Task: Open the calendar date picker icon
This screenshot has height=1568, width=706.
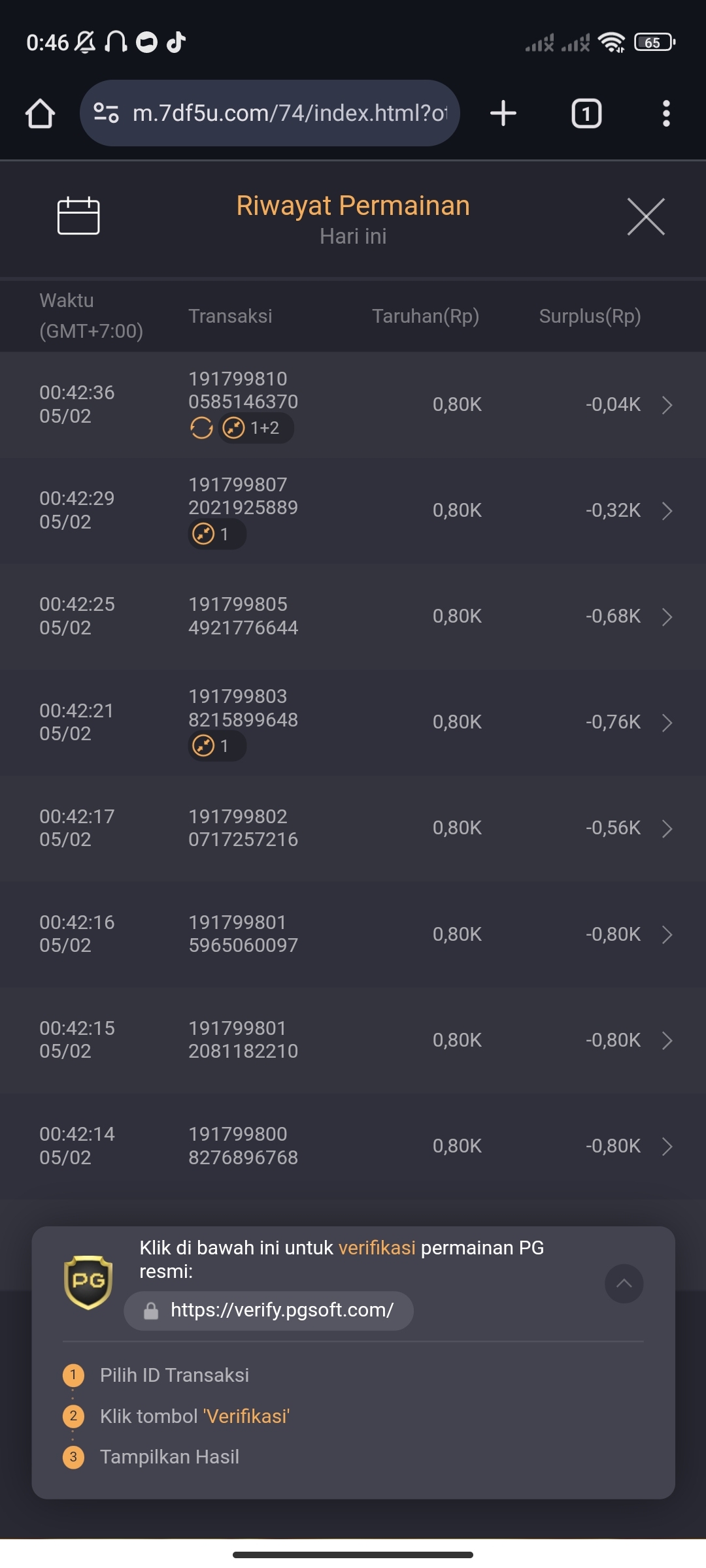Action: [78, 216]
